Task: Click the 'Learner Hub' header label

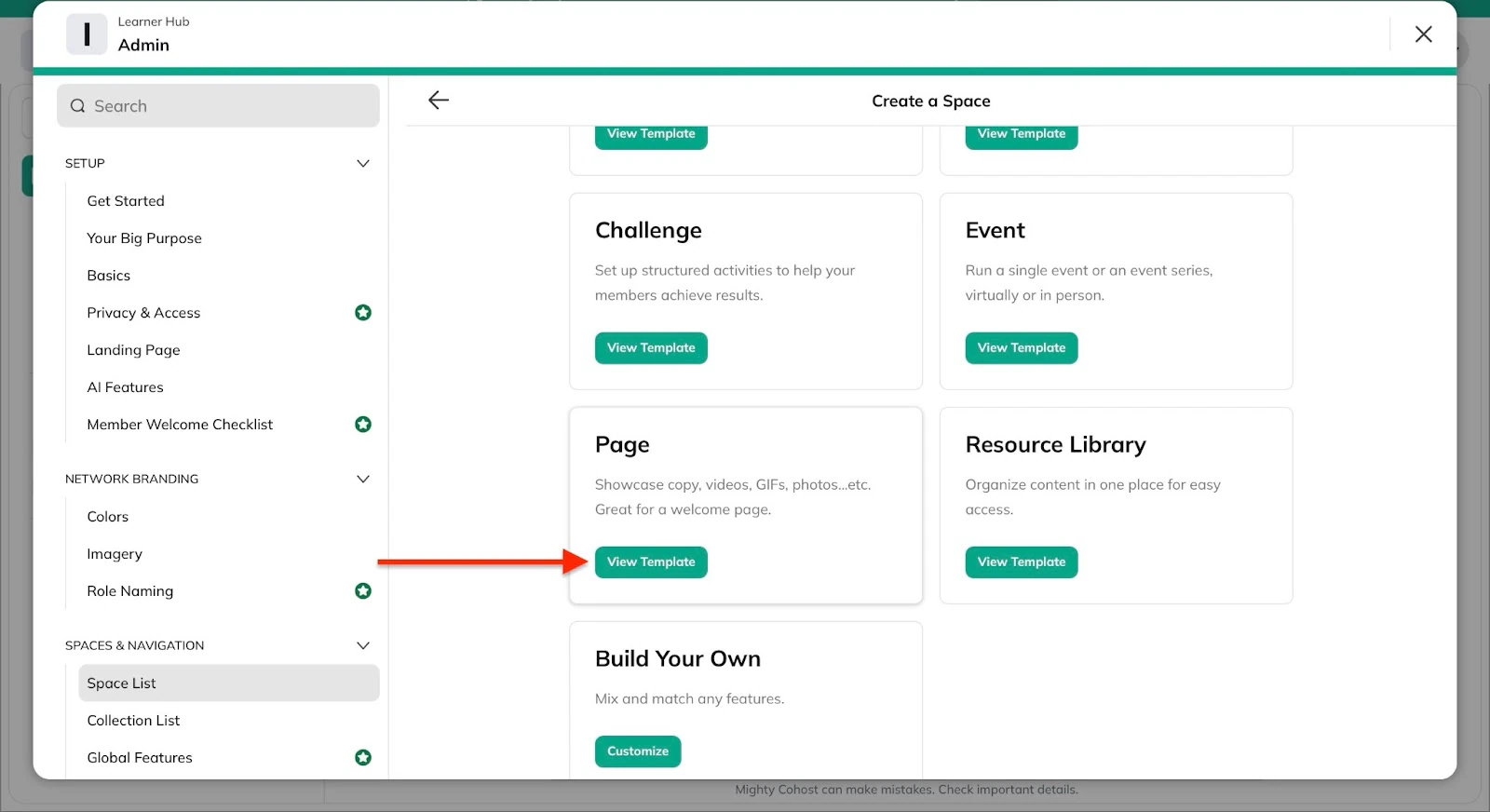Action: point(154,21)
